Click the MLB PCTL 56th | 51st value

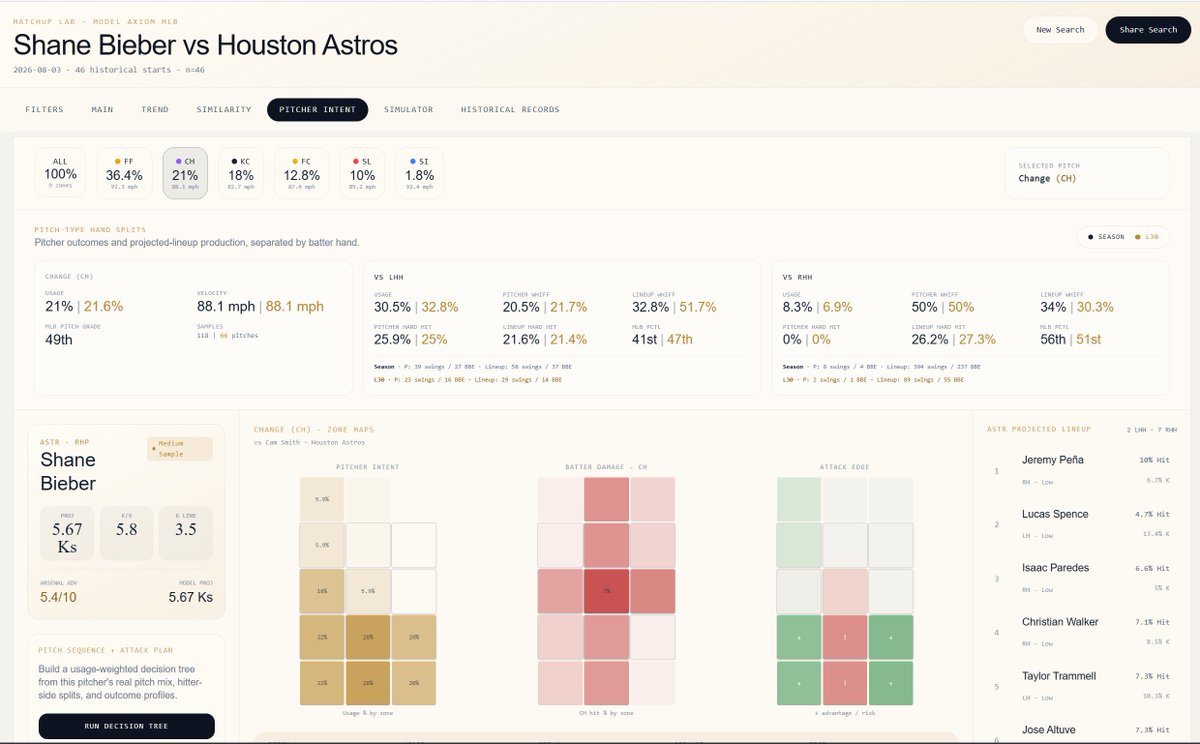click(1071, 339)
